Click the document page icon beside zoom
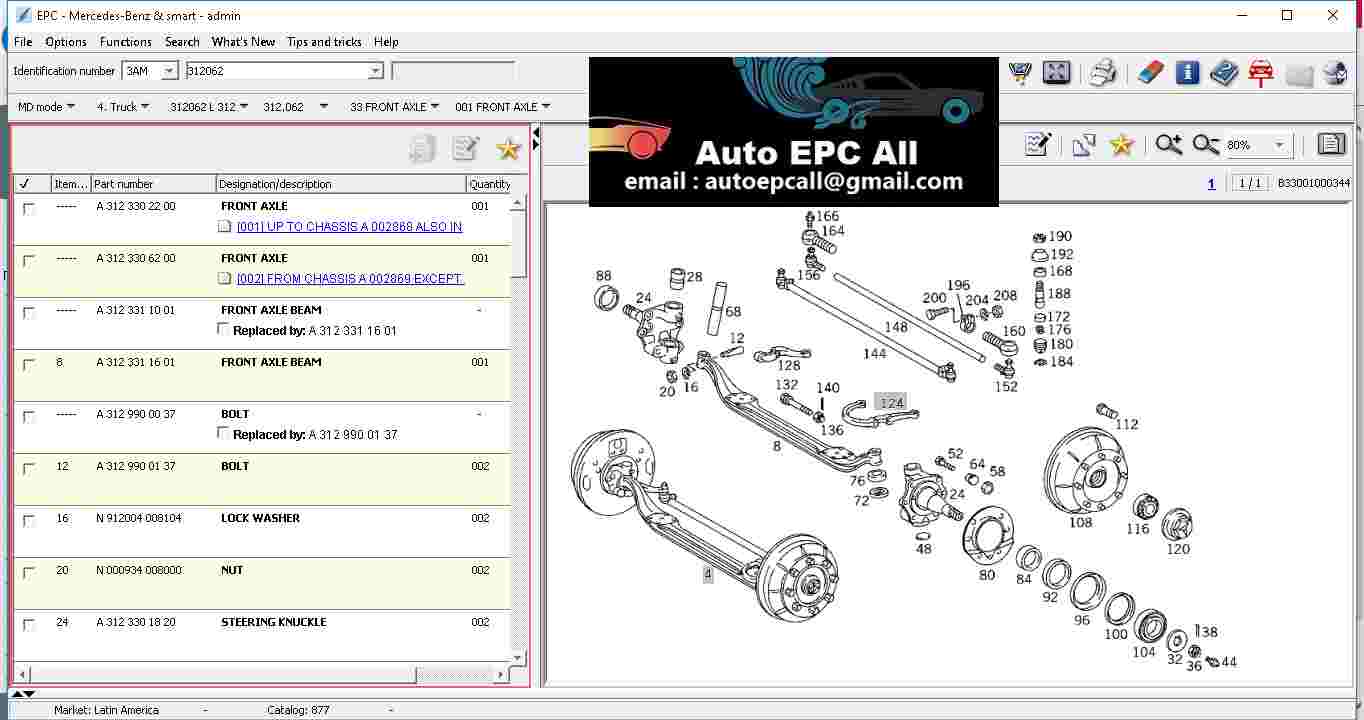Image resolution: width=1364 pixels, height=720 pixels. [1331, 145]
